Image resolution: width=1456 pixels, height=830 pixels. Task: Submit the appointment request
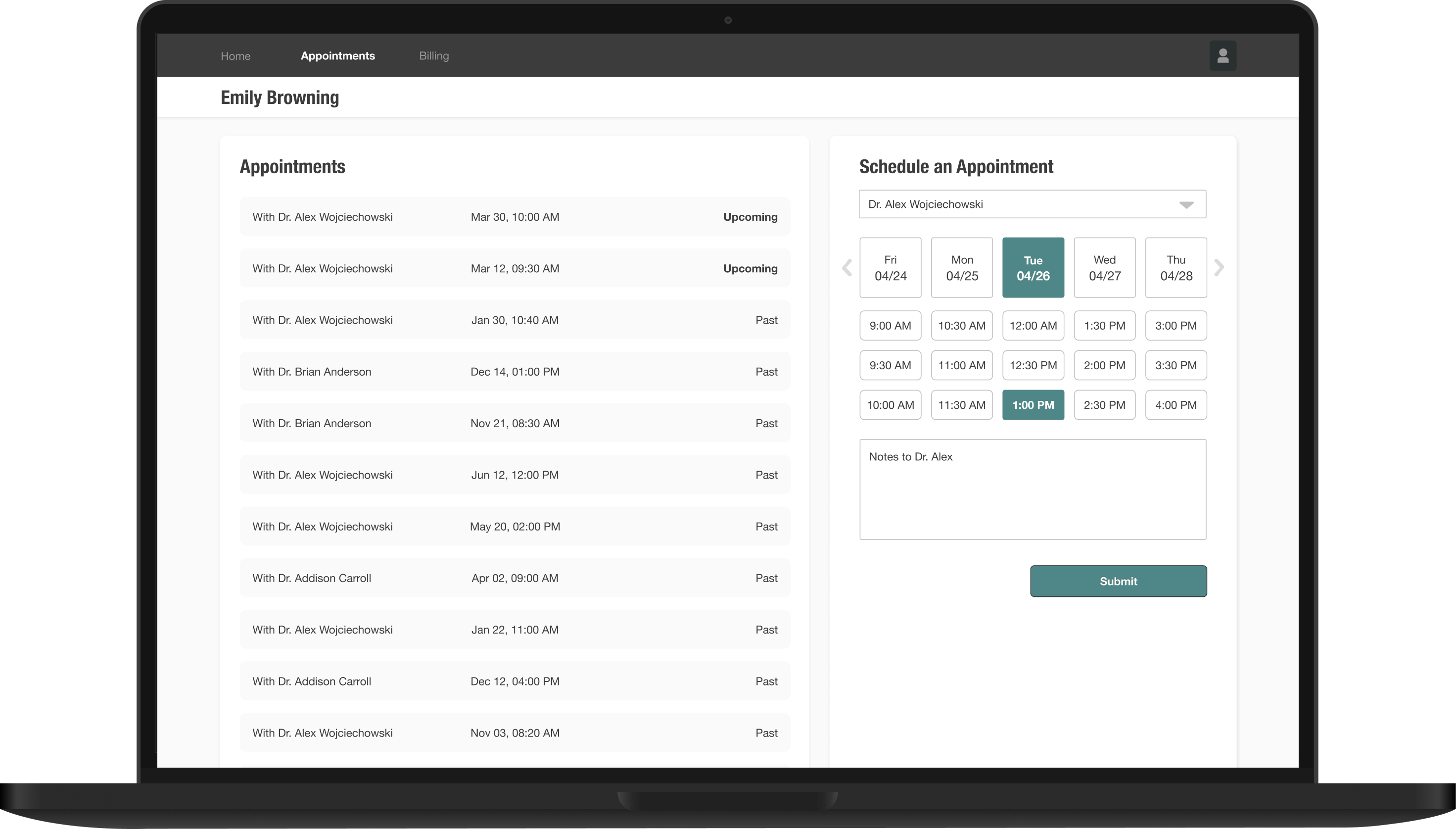(x=1118, y=581)
